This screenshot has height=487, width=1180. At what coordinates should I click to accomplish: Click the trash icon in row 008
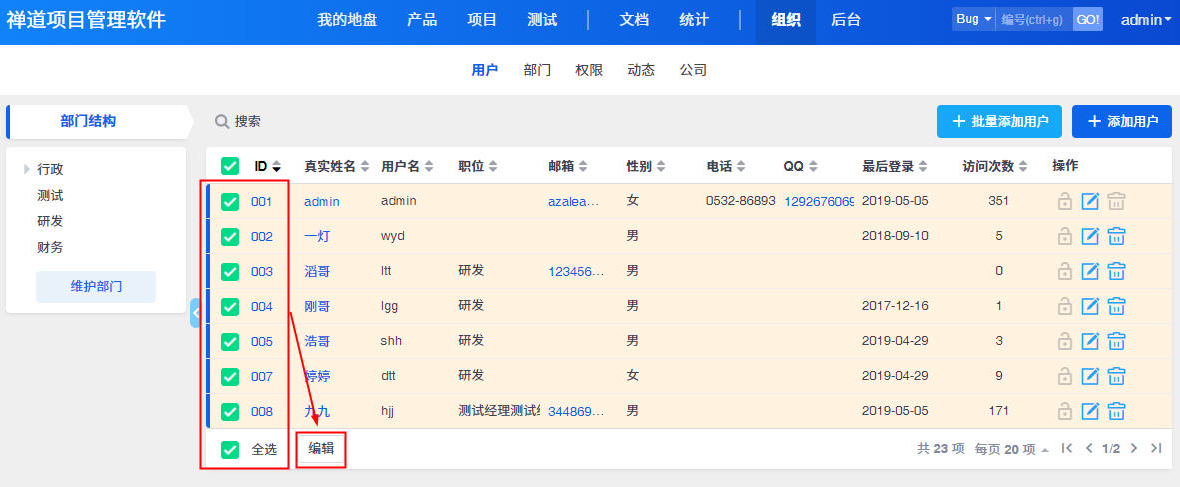1117,411
